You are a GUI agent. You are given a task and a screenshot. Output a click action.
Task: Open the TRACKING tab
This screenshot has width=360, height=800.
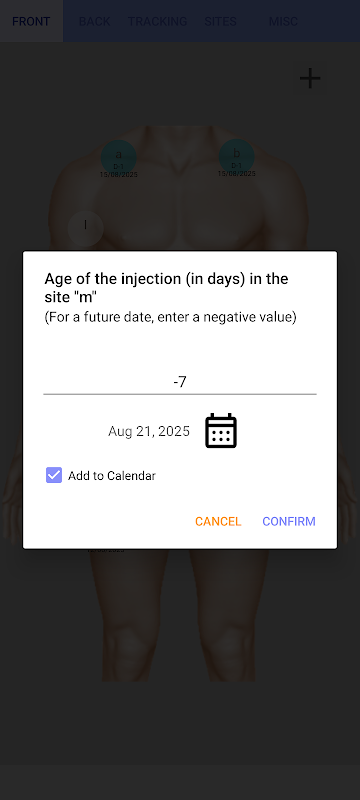158,21
